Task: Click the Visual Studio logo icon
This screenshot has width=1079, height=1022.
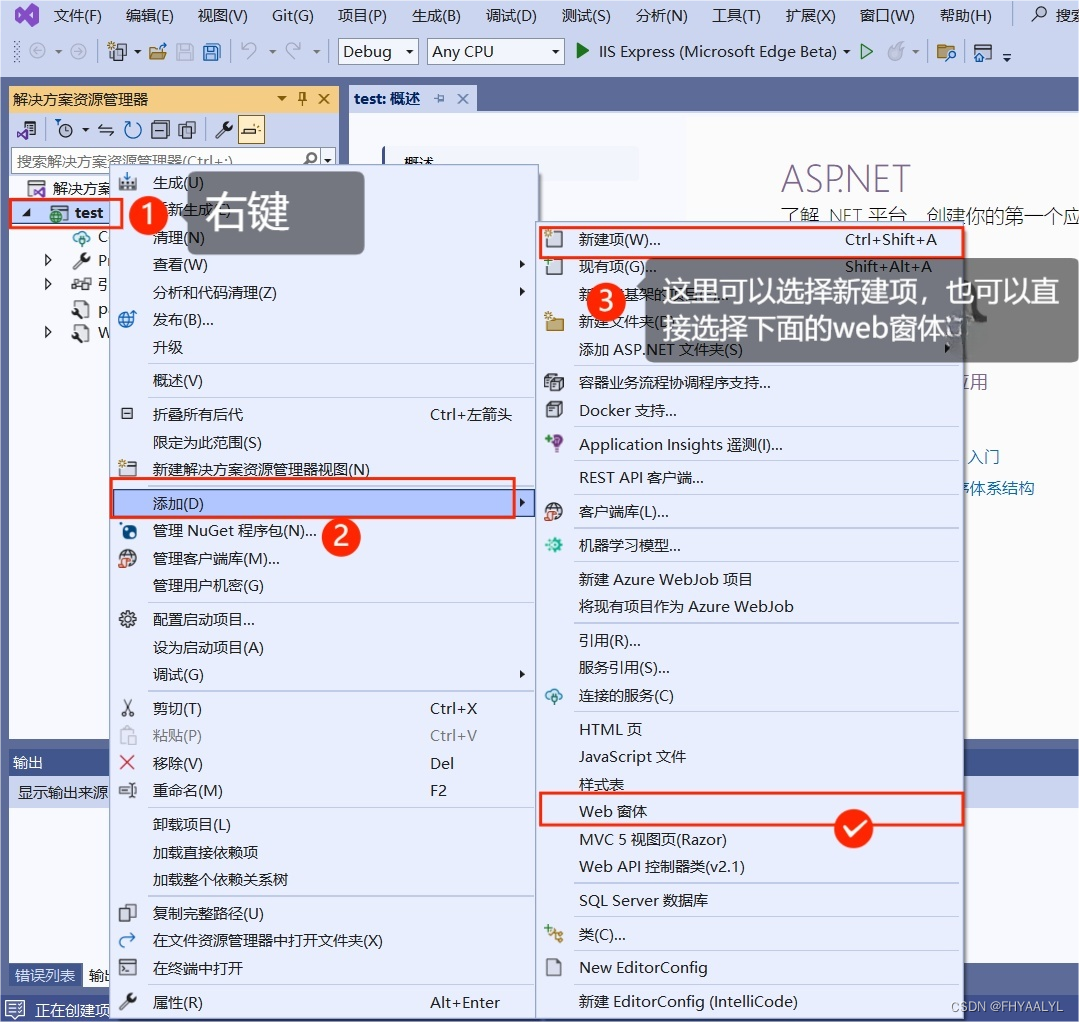Action: pyautogui.click(x=27, y=14)
